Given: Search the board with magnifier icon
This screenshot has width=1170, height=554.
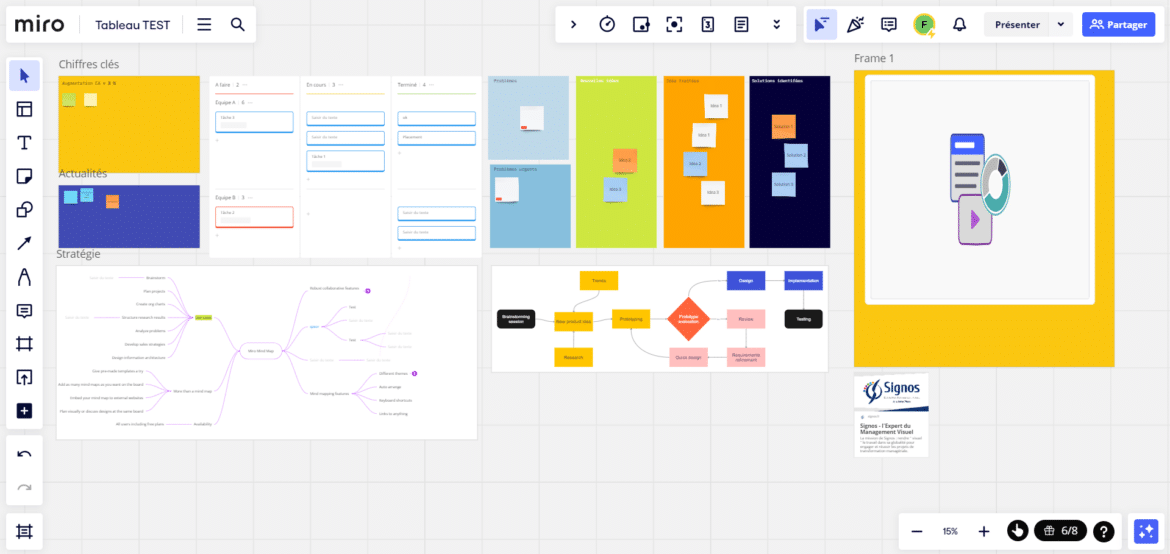Looking at the screenshot, I should 237,25.
